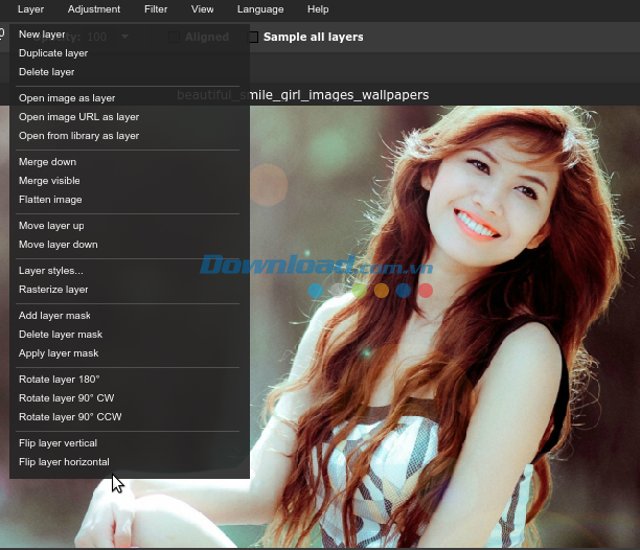The width and height of the screenshot is (640, 550).
Task: Choose Open image URL as layer
Action: click(129, 117)
